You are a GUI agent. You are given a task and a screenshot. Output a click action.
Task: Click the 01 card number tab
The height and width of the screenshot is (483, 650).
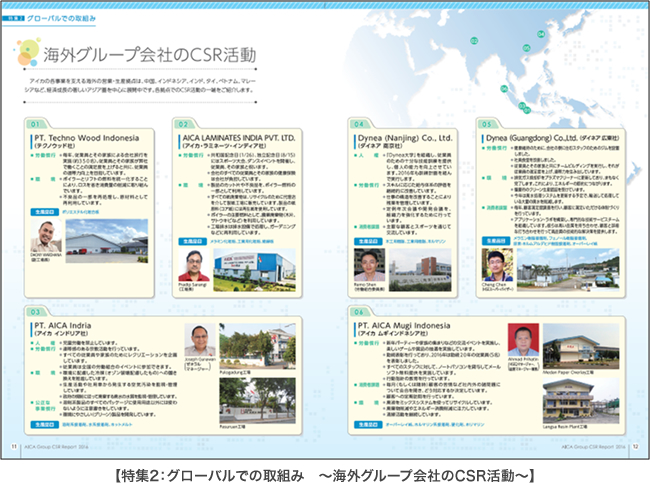pos(35,124)
